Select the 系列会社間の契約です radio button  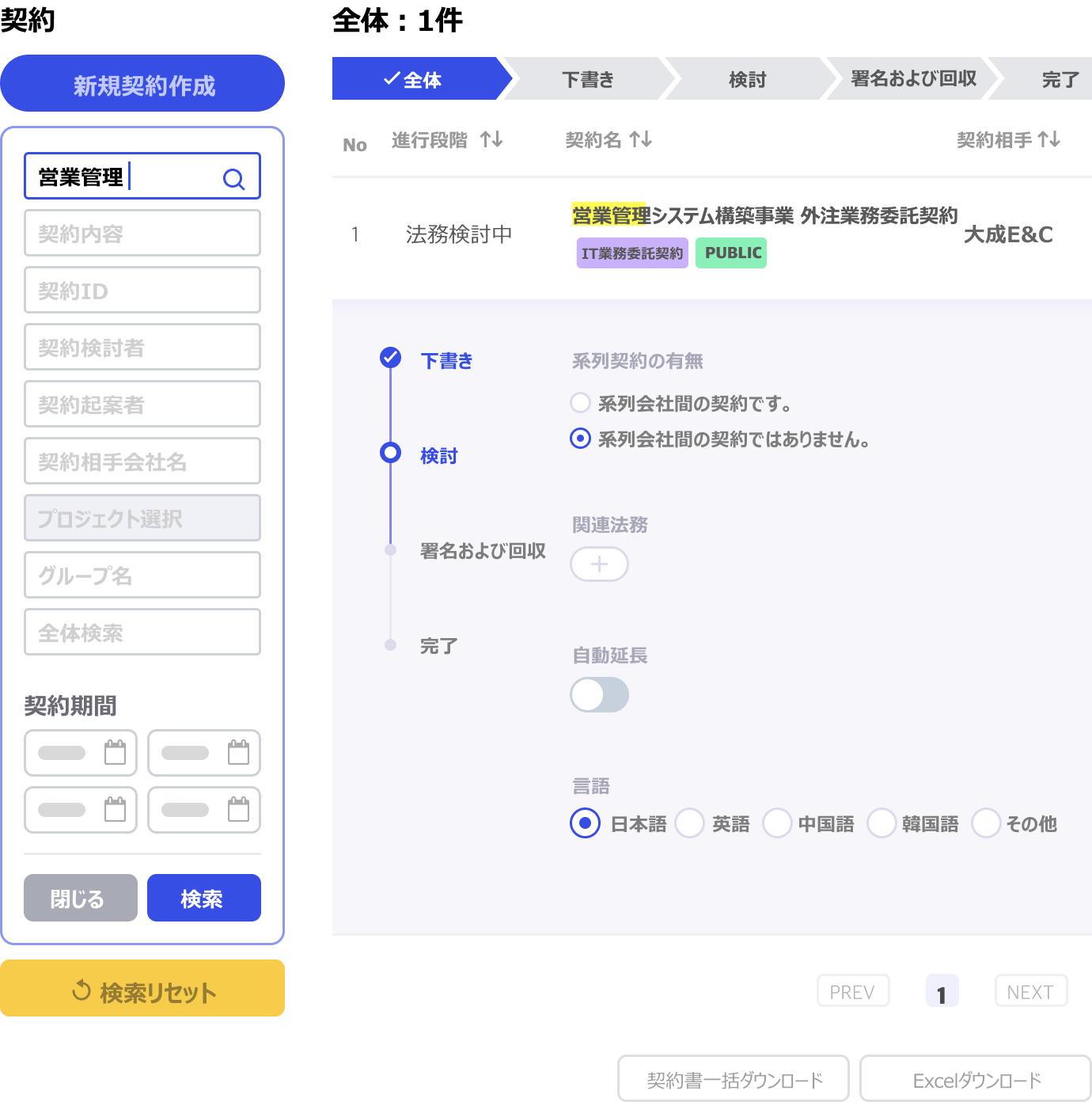coord(580,403)
